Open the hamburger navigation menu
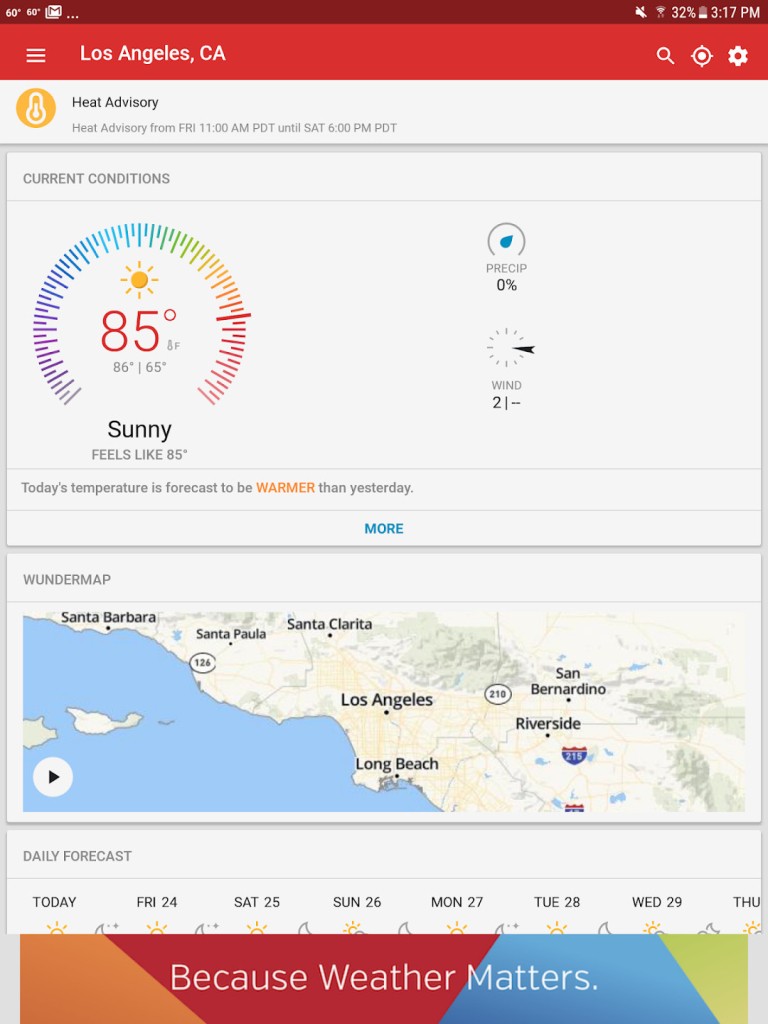 click(36, 55)
